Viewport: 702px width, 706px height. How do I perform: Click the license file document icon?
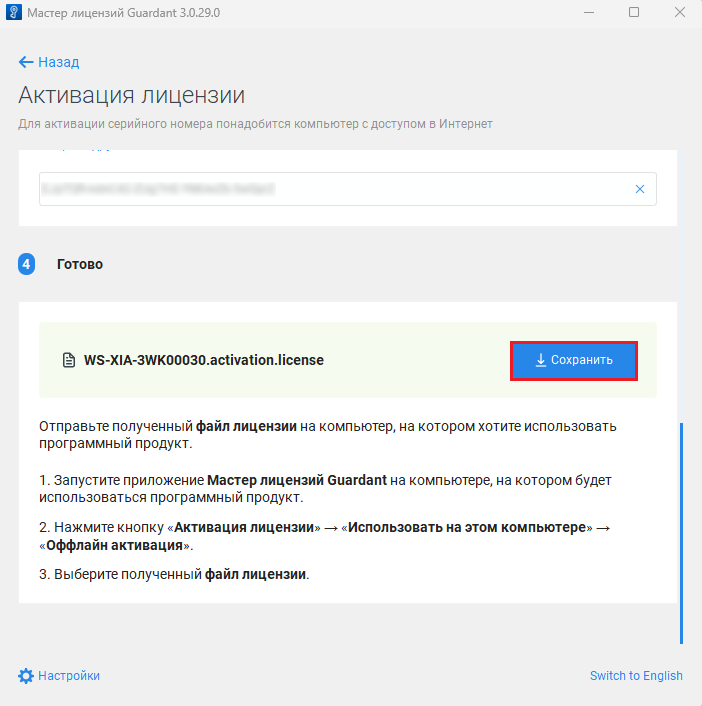click(69, 360)
